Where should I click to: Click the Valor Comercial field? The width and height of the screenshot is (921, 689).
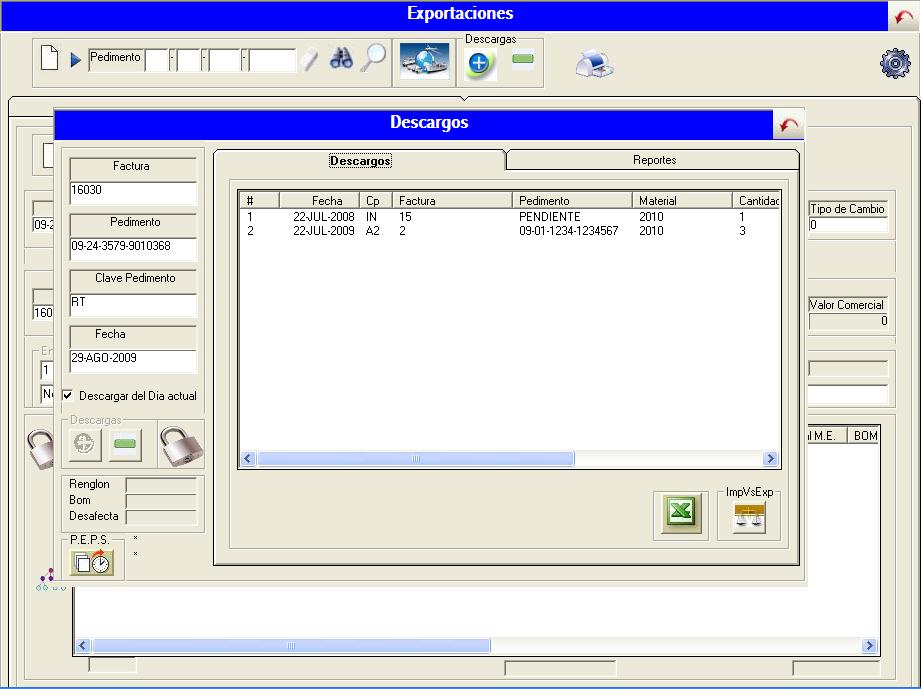(x=848, y=321)
